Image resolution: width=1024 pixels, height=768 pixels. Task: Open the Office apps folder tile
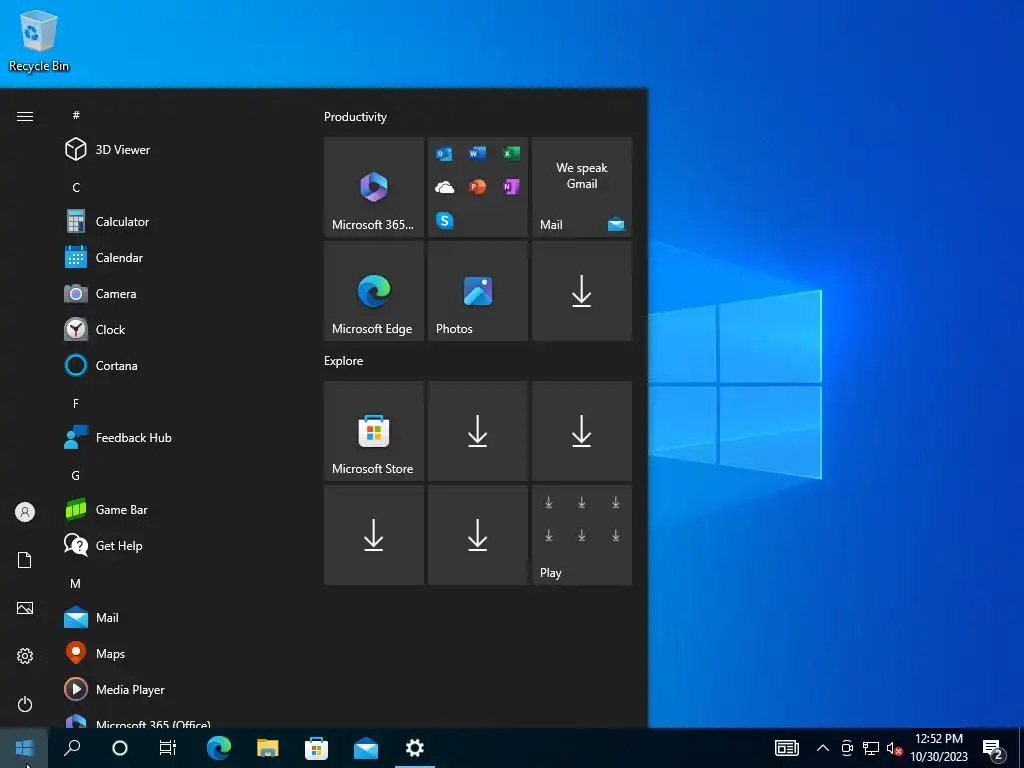click(x=477, y=187)
